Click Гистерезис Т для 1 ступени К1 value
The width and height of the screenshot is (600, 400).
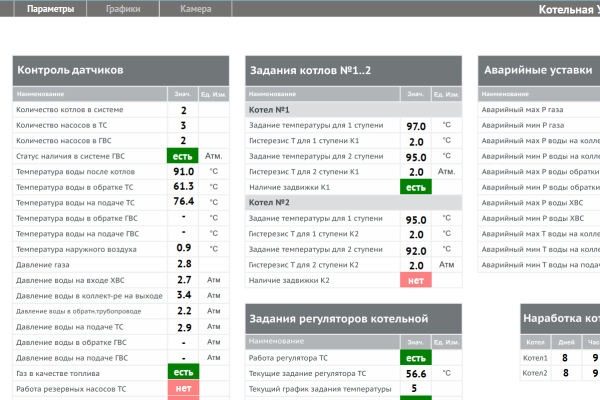click(x=416, y=141)
